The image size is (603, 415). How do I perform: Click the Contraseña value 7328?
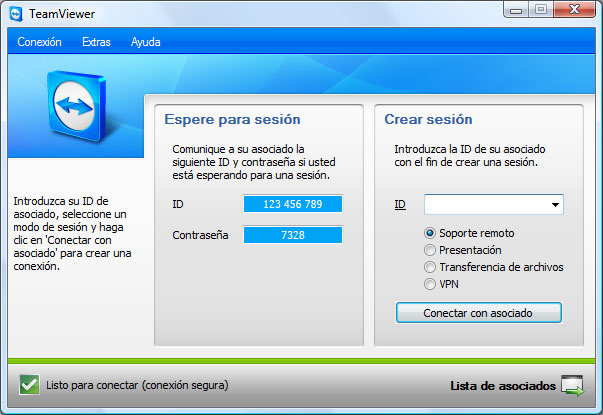[x=293, y=235]
